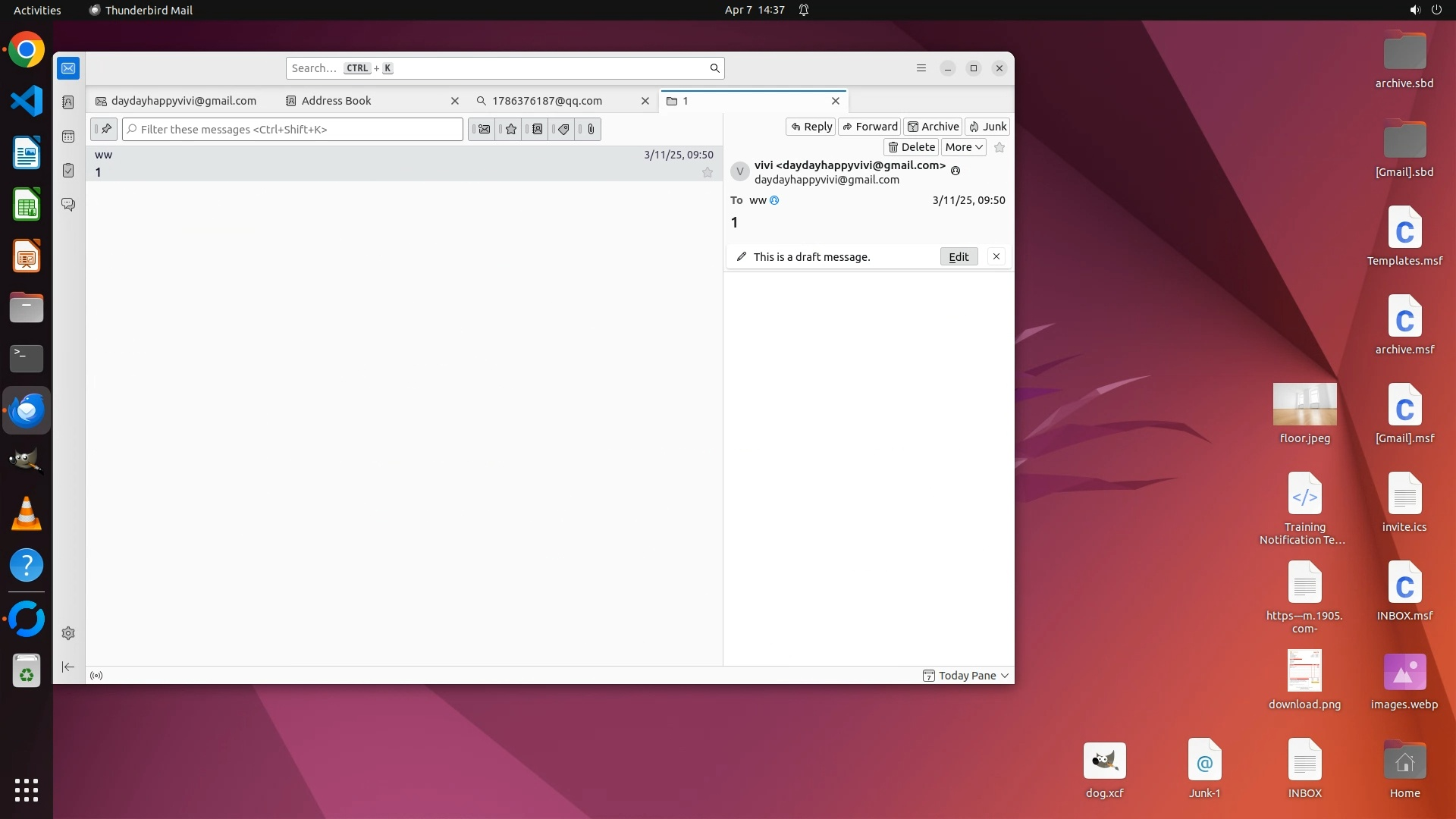Open the Tasks space in sidebar
The width and height of the screenshot is (1456, 819).
tap(68, 171)
